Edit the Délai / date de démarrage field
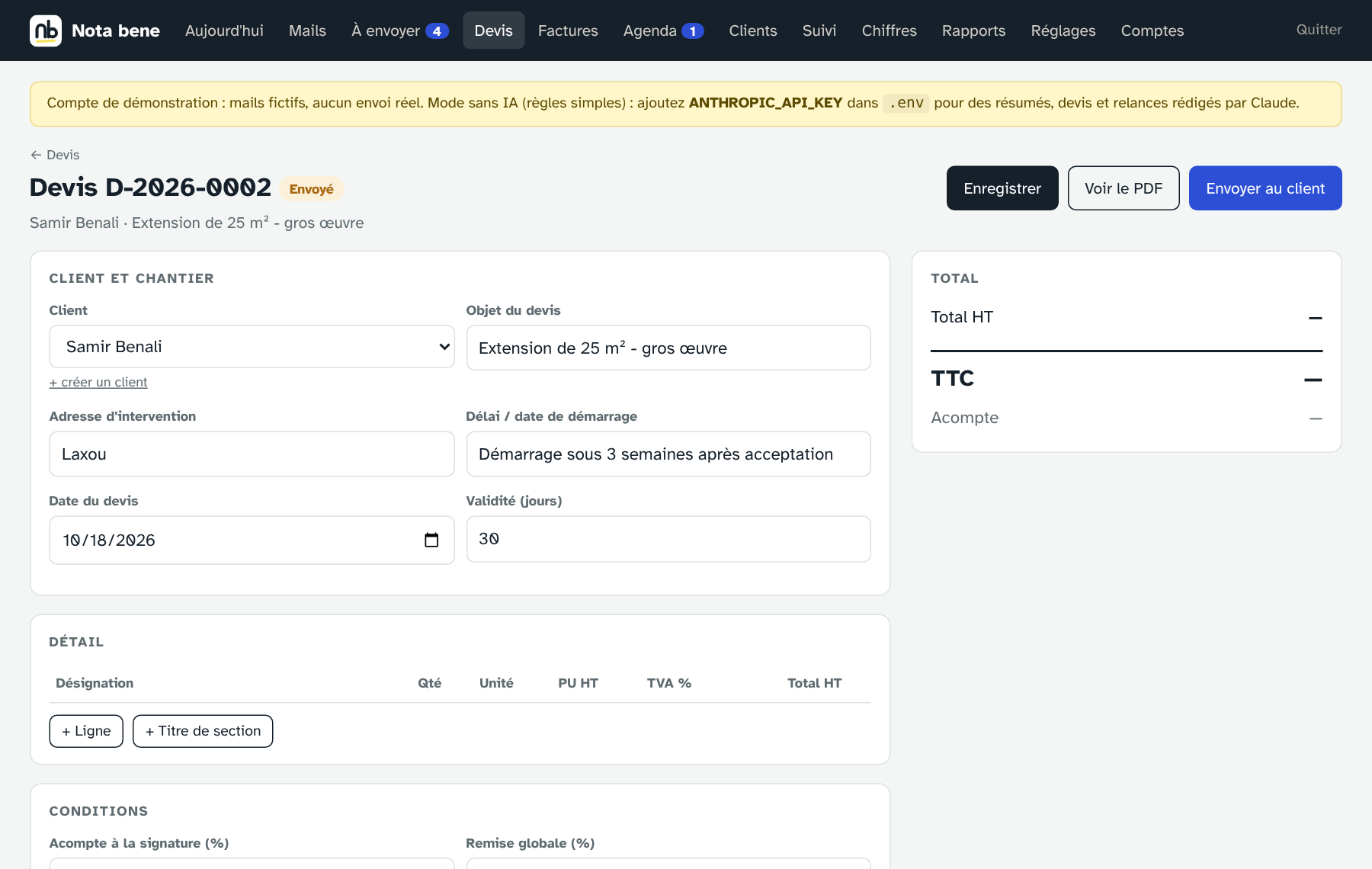 coord(668,454)
